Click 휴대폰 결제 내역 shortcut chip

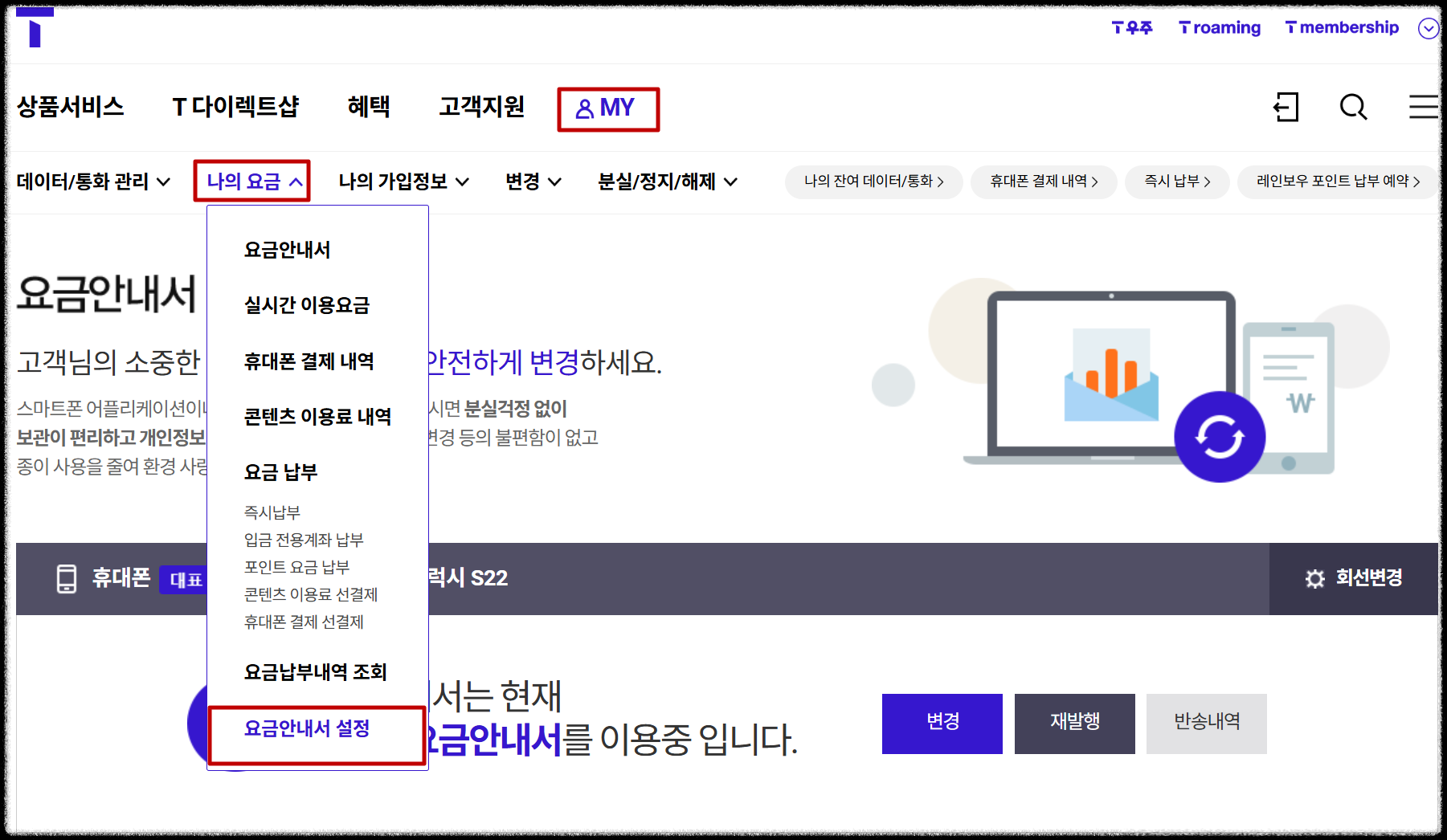pyautogui.click(x=1044, y=181)
